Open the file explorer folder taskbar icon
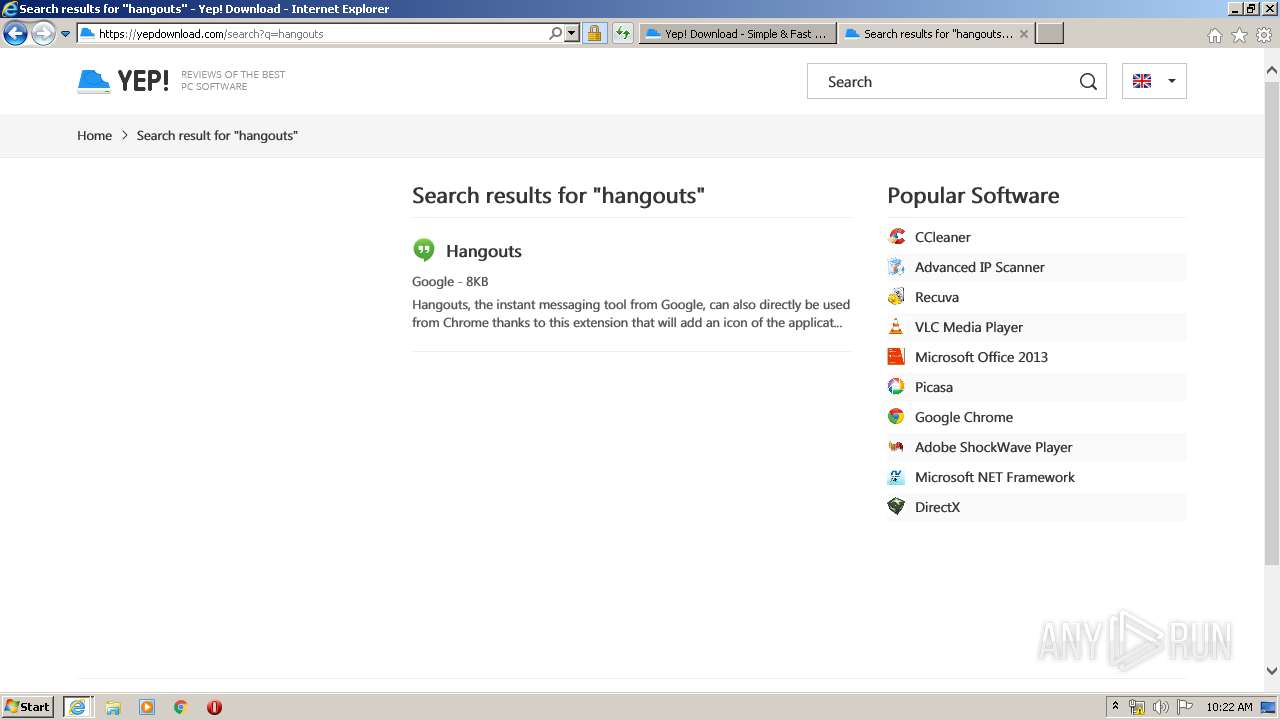 [113, 707]
